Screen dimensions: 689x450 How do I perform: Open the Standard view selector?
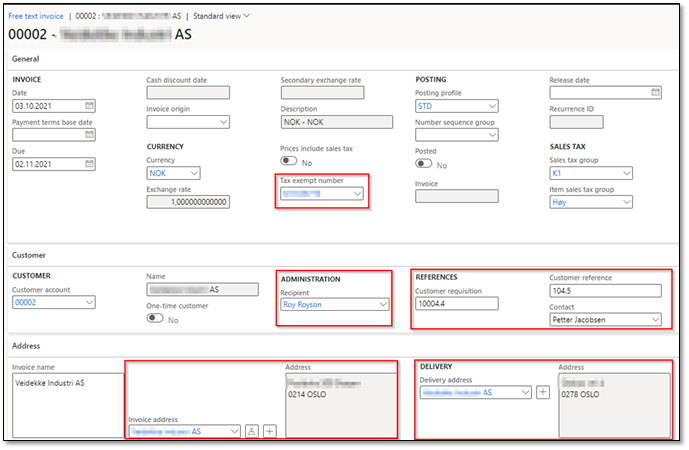[x=221, y=15]
